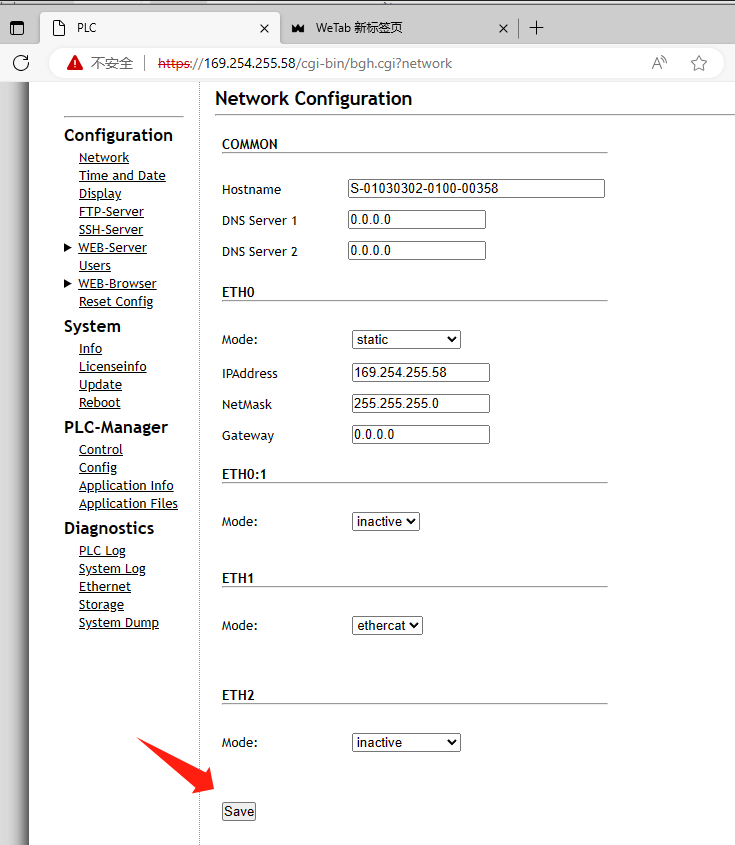735x845 pixels.
Task: Open the PLC-Manager Config link
Action: pyautogui.click(x=98, y=468)
